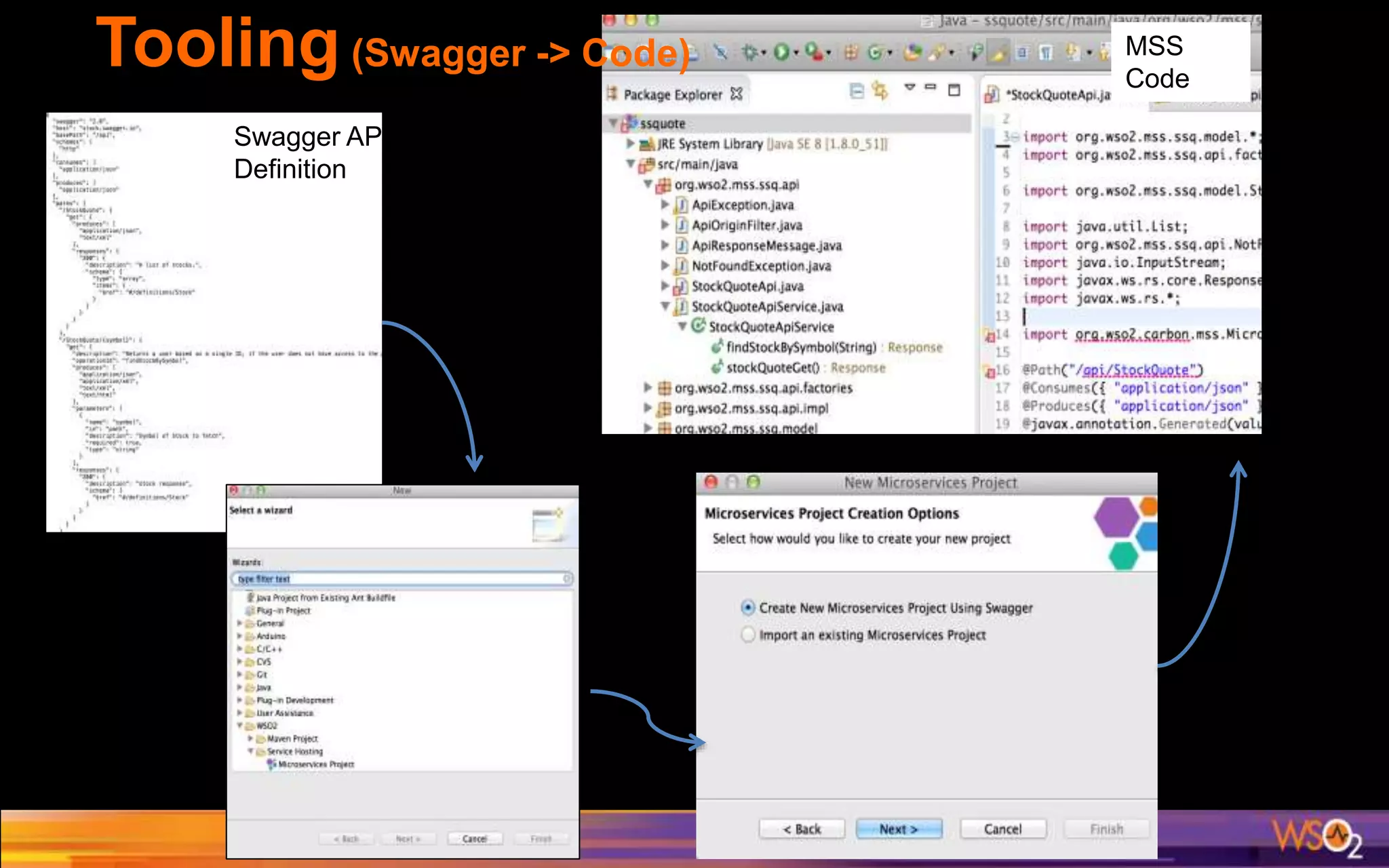Expand the org.wso2.mss.ssq.api.factories package
The width and height of the screenshot is (1389, 868).
click(648, 388)
